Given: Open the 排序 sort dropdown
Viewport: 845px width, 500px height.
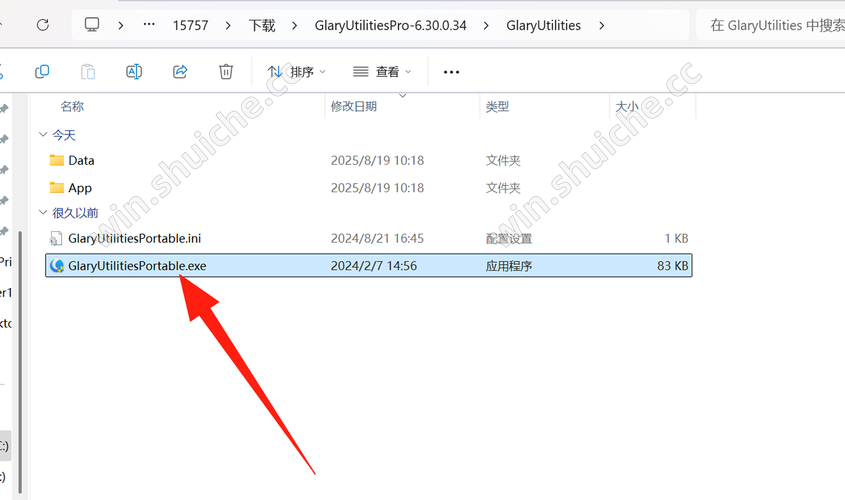Looking at the screenshot, I should (296, 72).
